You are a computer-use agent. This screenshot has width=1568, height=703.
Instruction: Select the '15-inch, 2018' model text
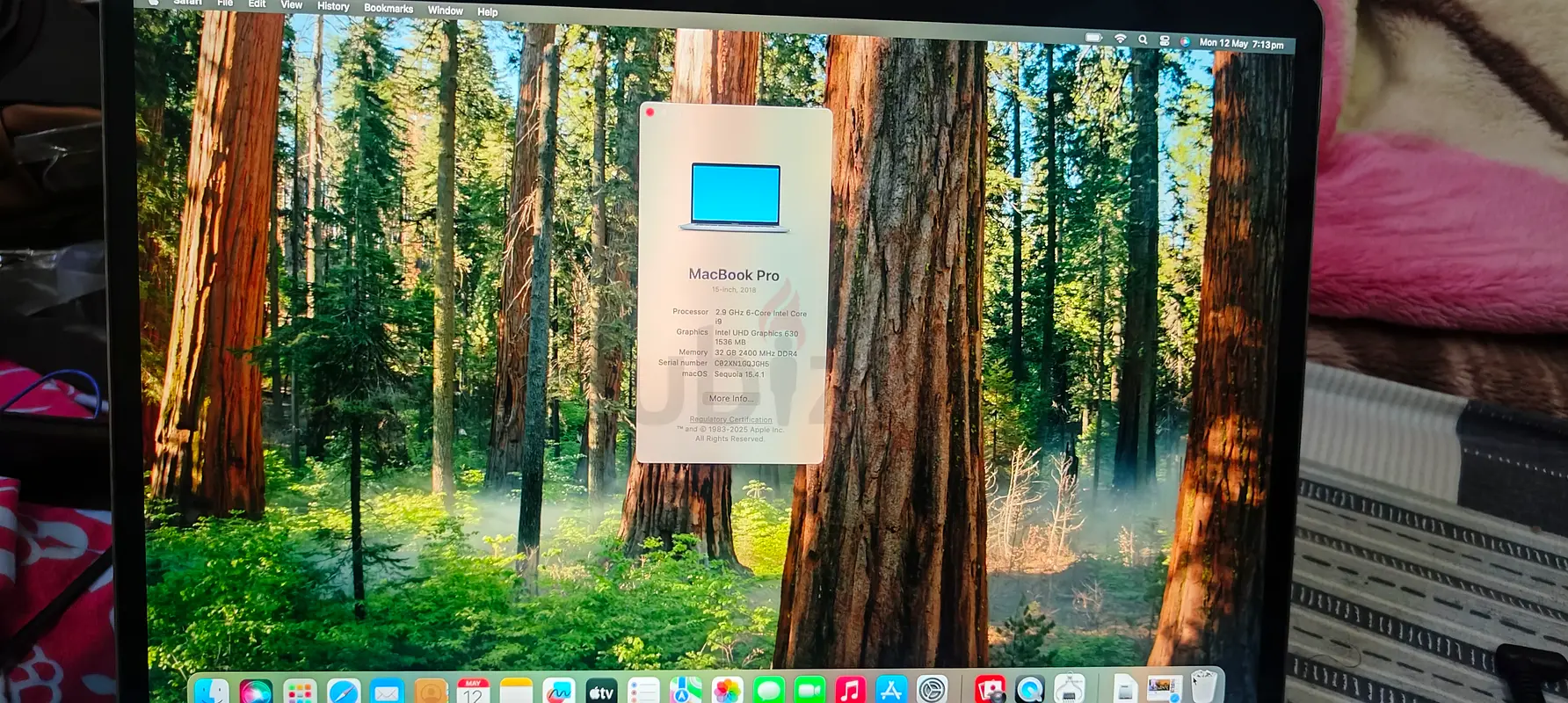734,290
